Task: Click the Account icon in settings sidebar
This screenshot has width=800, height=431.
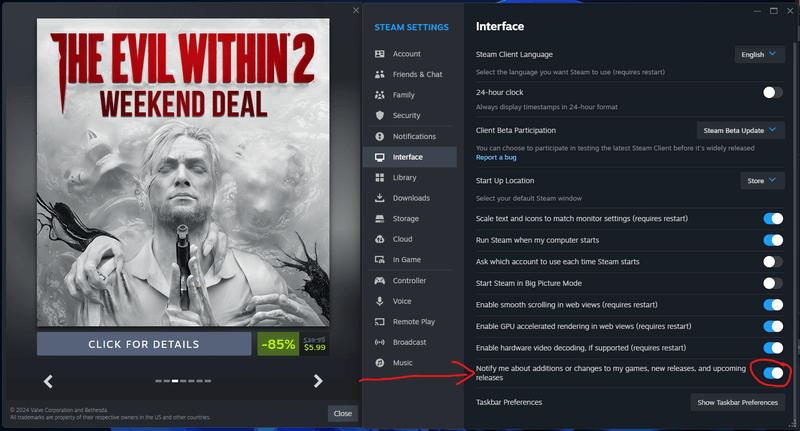Action: point(380,54)
